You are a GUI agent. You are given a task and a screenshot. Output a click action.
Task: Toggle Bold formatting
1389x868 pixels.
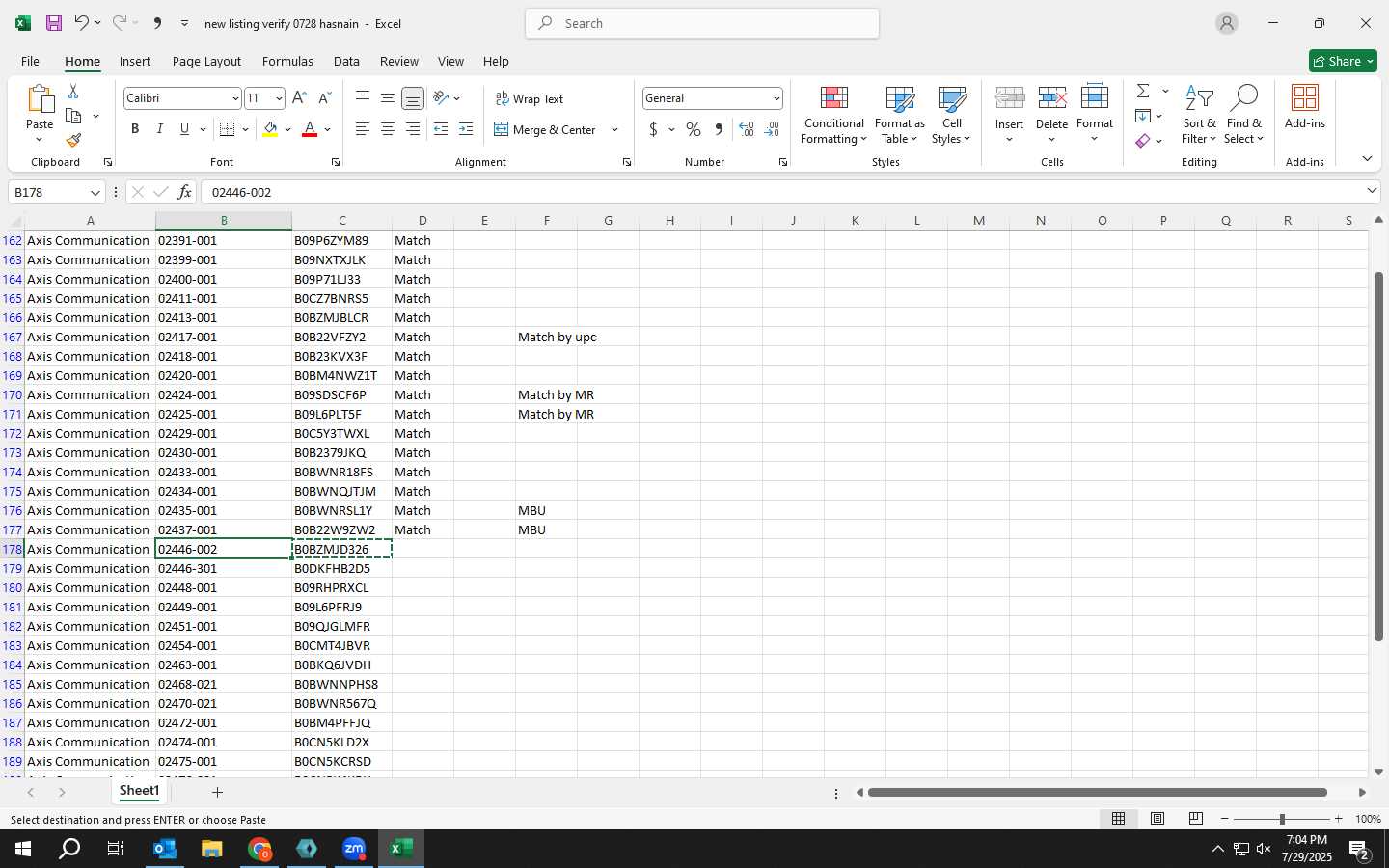pyautogui.click(x=135, y=129)
